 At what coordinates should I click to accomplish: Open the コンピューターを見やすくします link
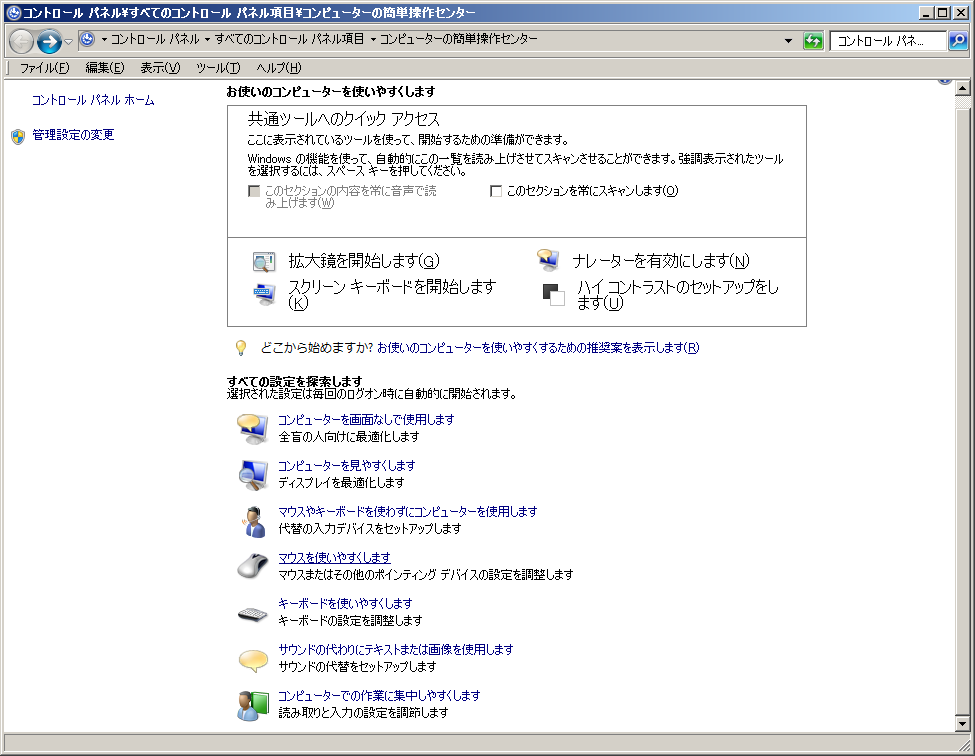(346, 466)
